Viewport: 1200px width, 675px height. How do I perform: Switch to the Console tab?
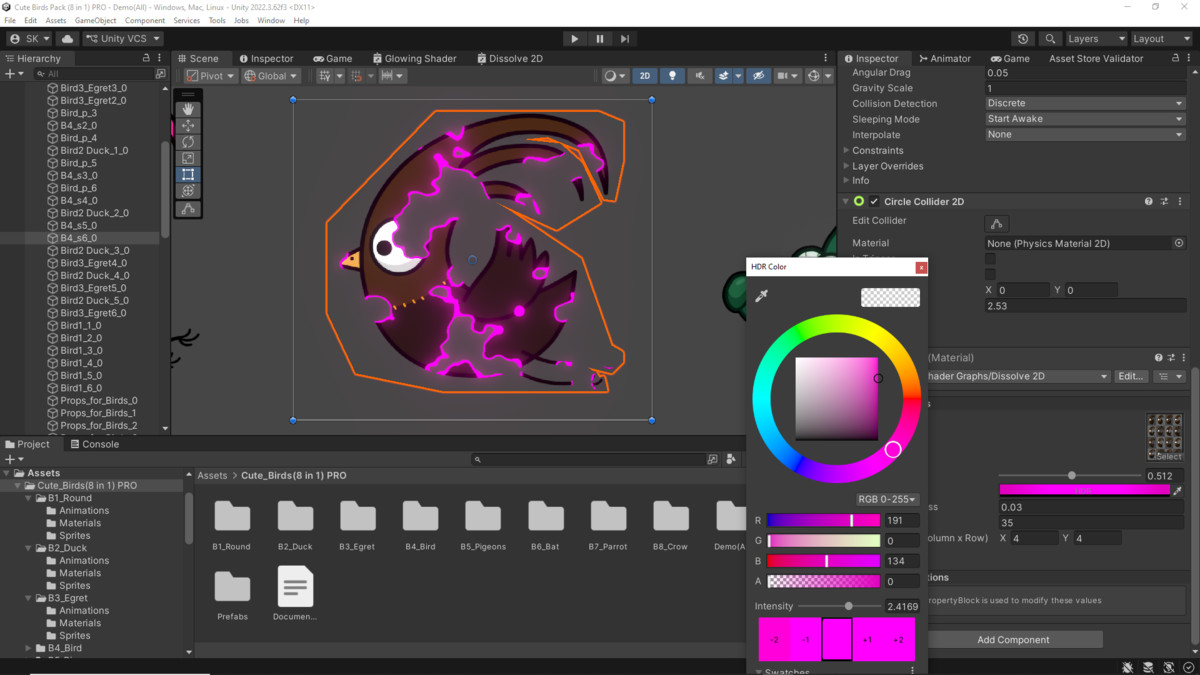point(95,444)
